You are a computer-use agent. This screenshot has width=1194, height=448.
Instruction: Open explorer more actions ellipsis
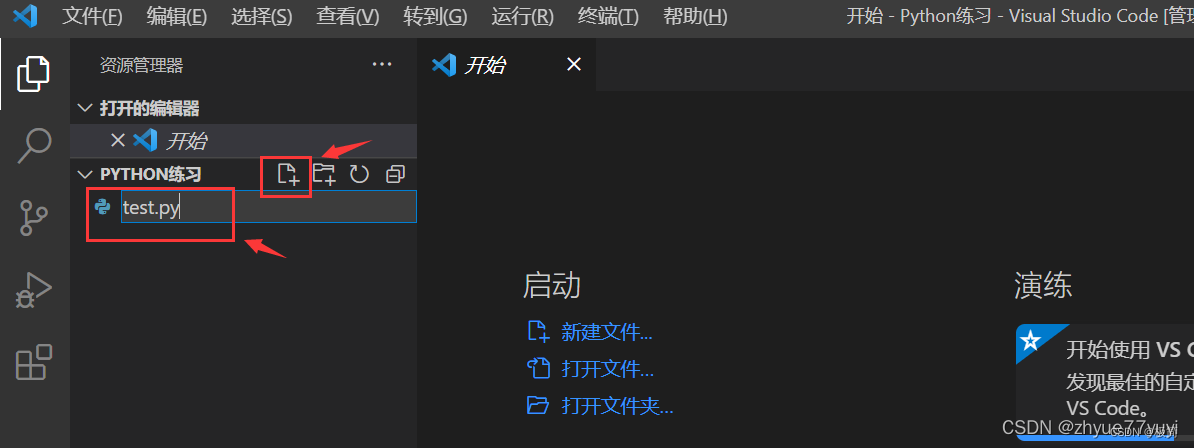pyautogui.click(x=382, y=65)
